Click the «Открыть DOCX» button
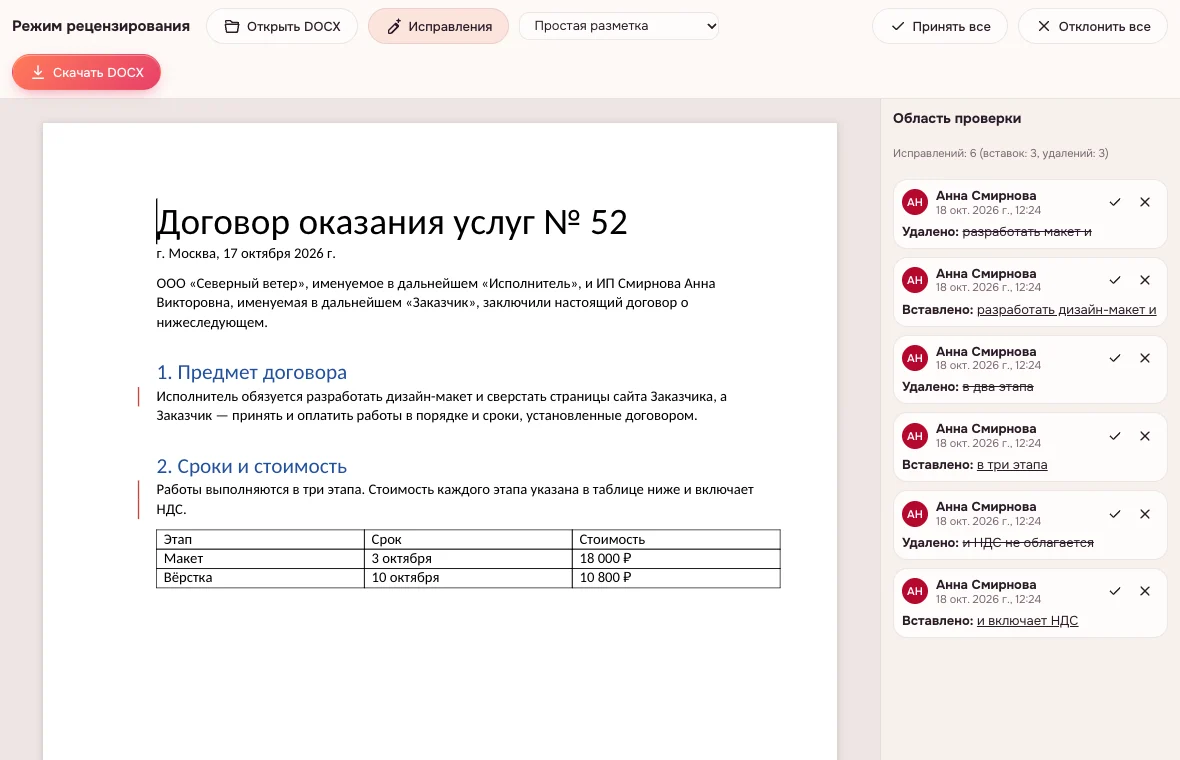1180x760 pixels. pos(281,26)
